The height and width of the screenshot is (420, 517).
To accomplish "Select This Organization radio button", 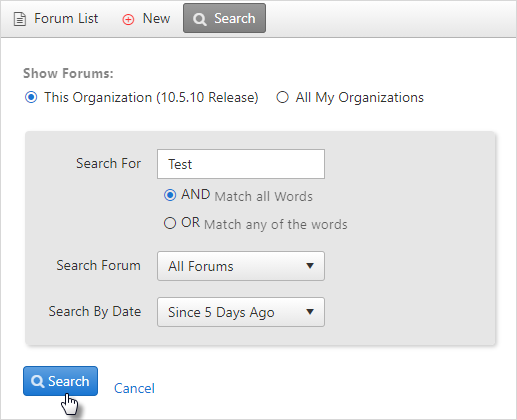I will (x=31, y=97).
